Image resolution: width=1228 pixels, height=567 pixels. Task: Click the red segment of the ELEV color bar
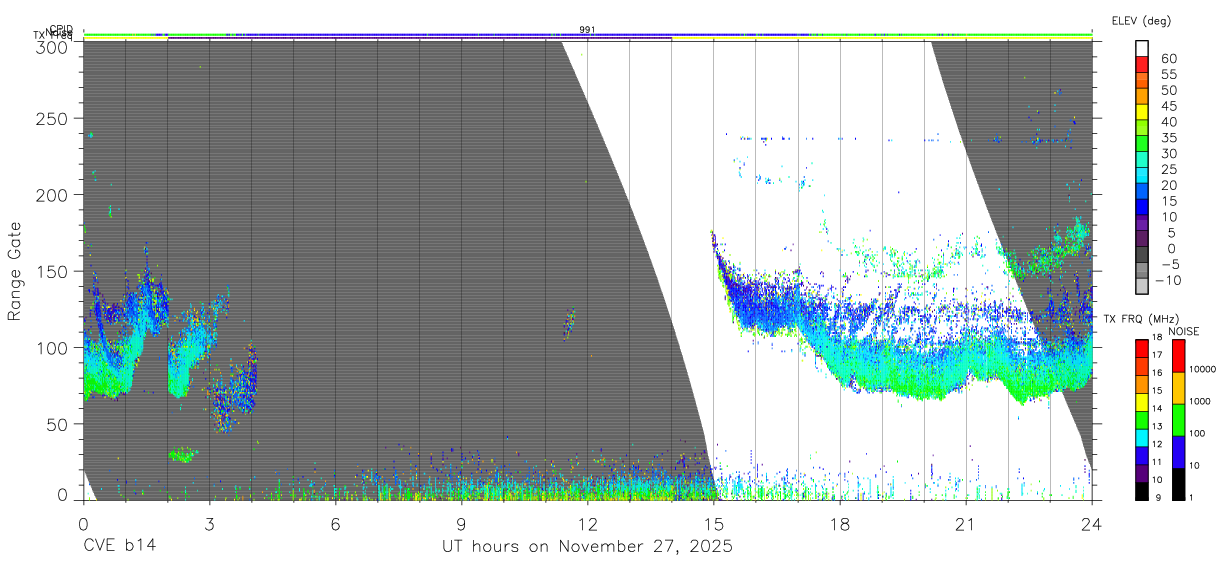point(1142,64)
